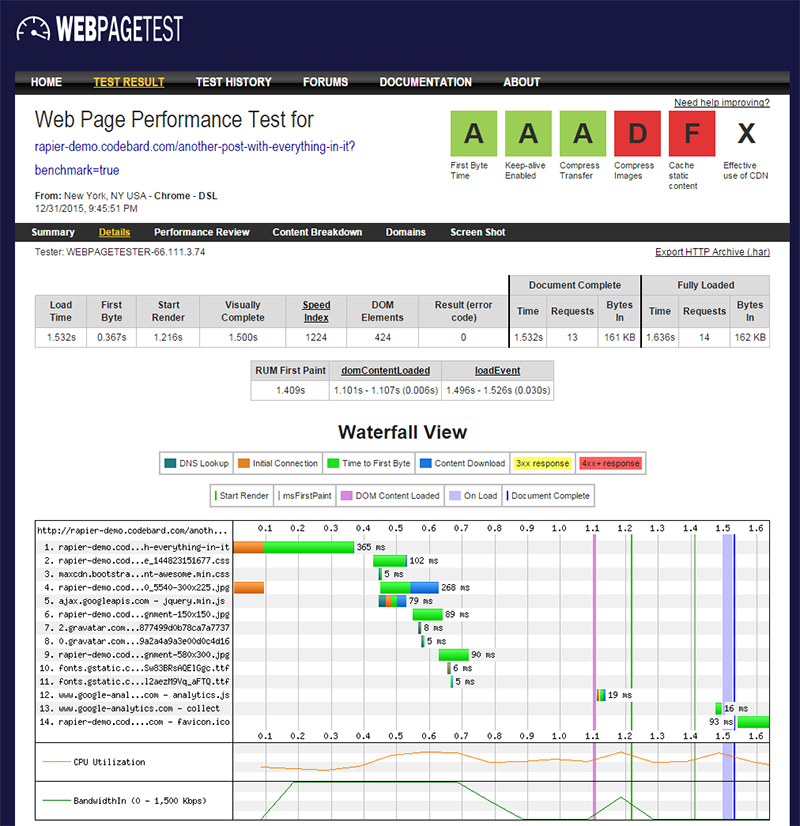Click the DNS Lookup legend color swatch
The height and width of the screenshot is (826, 800).
click(170, 464)
